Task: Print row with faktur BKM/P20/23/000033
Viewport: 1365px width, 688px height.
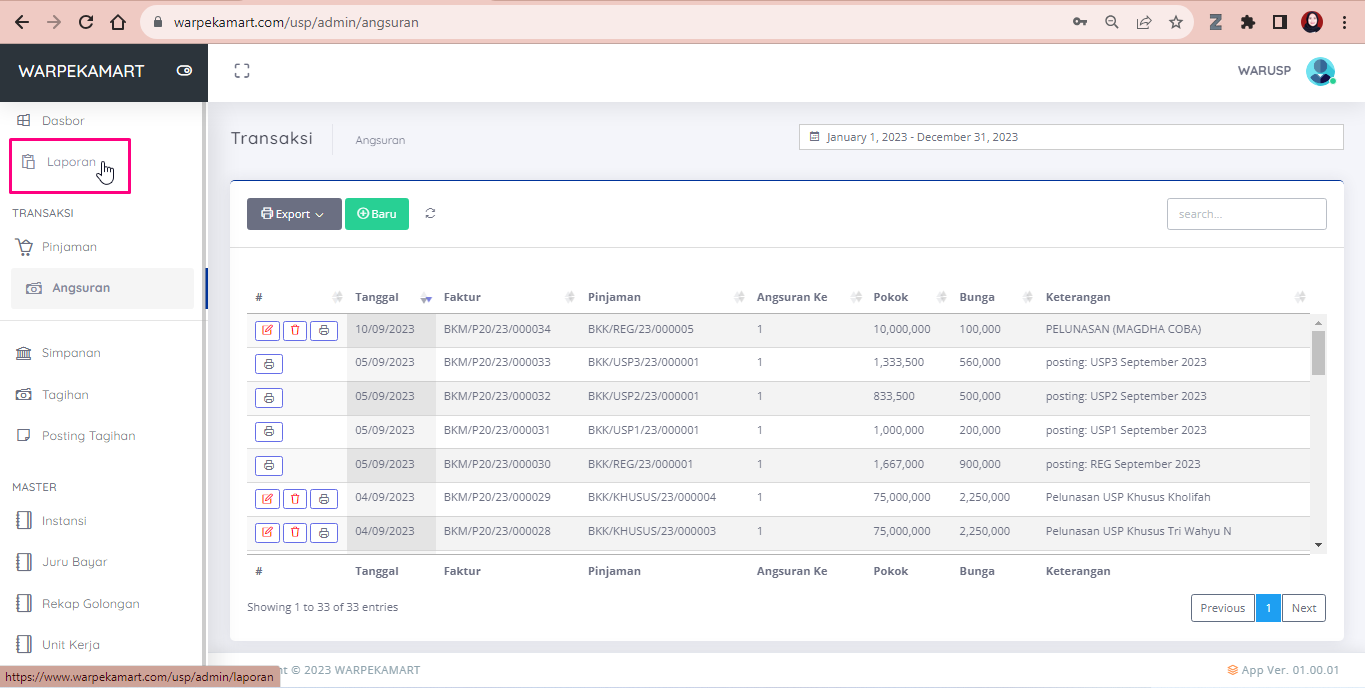Action: 269,364
